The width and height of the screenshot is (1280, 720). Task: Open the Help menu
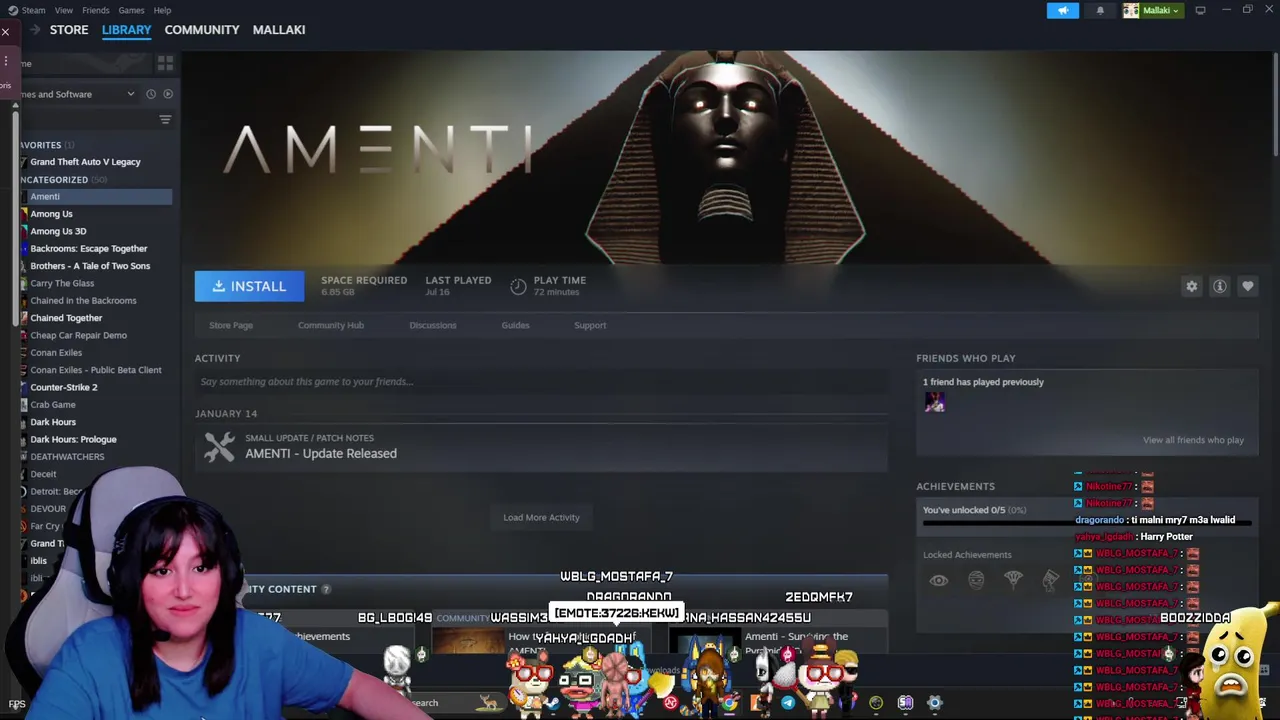162,10
